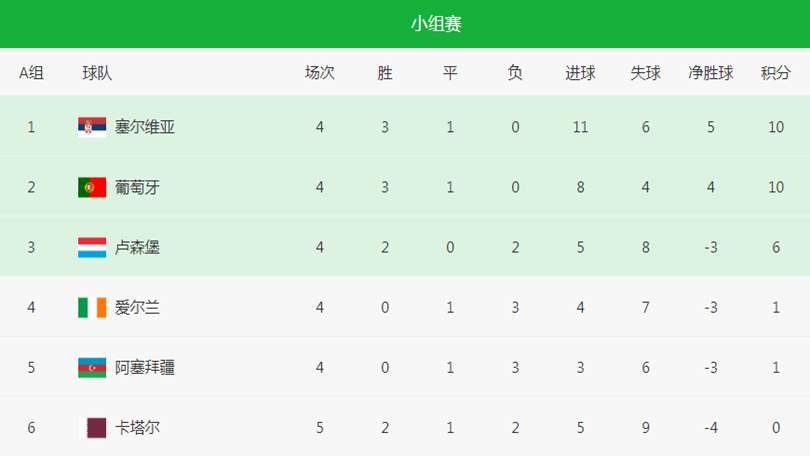Open the 卡塔尔 team page

(x=137, y=428)
